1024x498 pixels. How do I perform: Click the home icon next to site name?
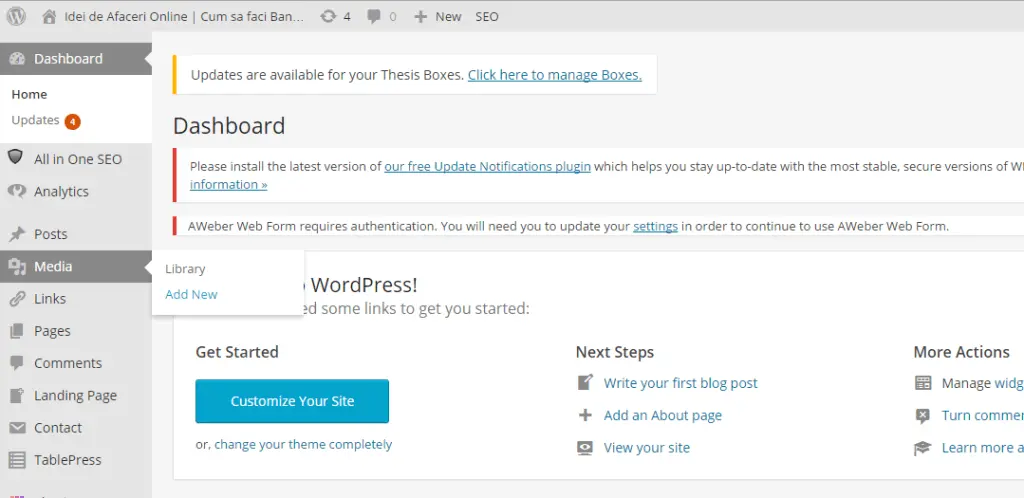(49, 17)
